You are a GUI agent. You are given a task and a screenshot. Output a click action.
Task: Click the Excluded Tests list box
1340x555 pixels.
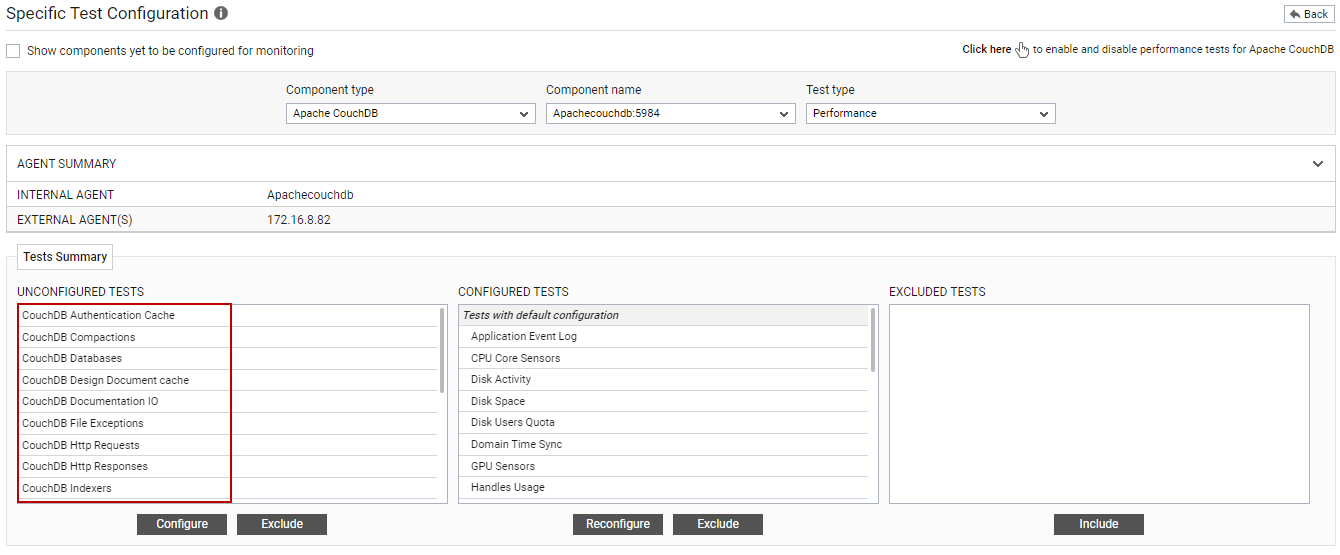tap(1099, 404)
